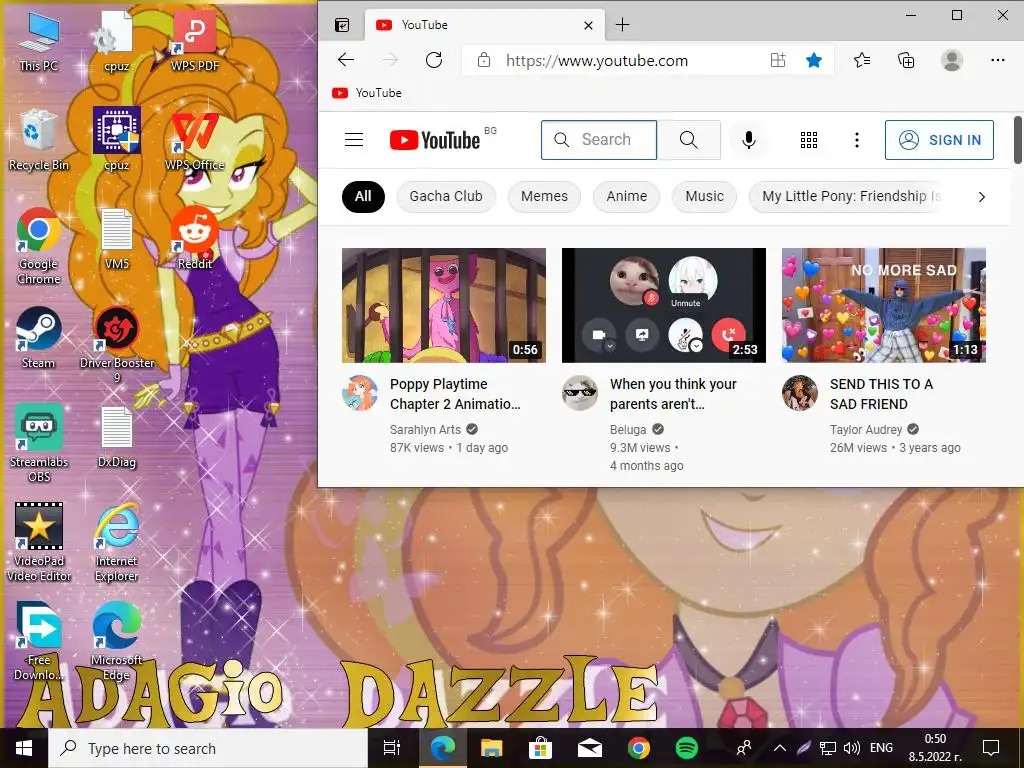Open Microsoft Store from the taskbar
1024x768 pixels.
pyautogui.click(x=540, y=748)
